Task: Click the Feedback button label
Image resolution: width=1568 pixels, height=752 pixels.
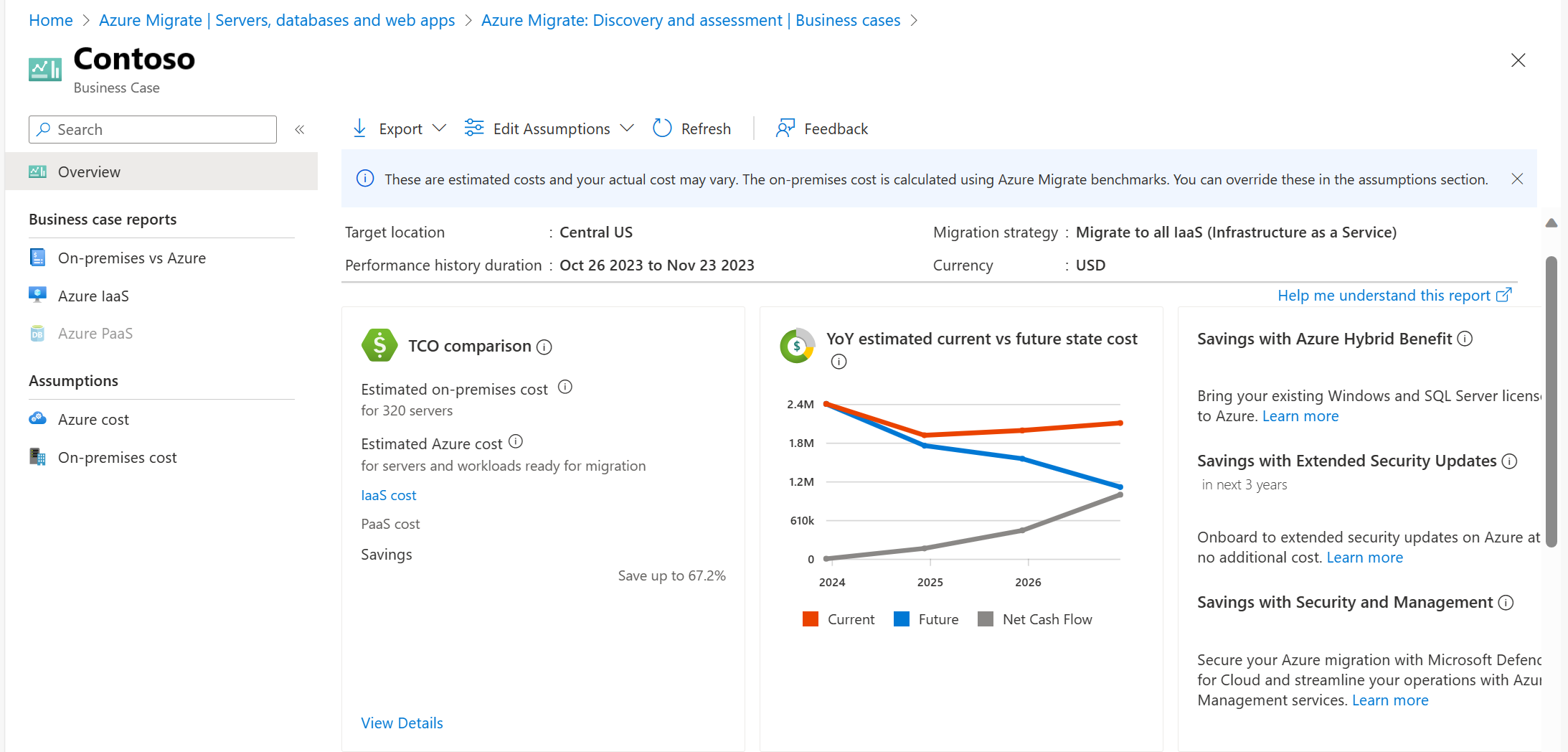Action: click(x=836, y=128)
